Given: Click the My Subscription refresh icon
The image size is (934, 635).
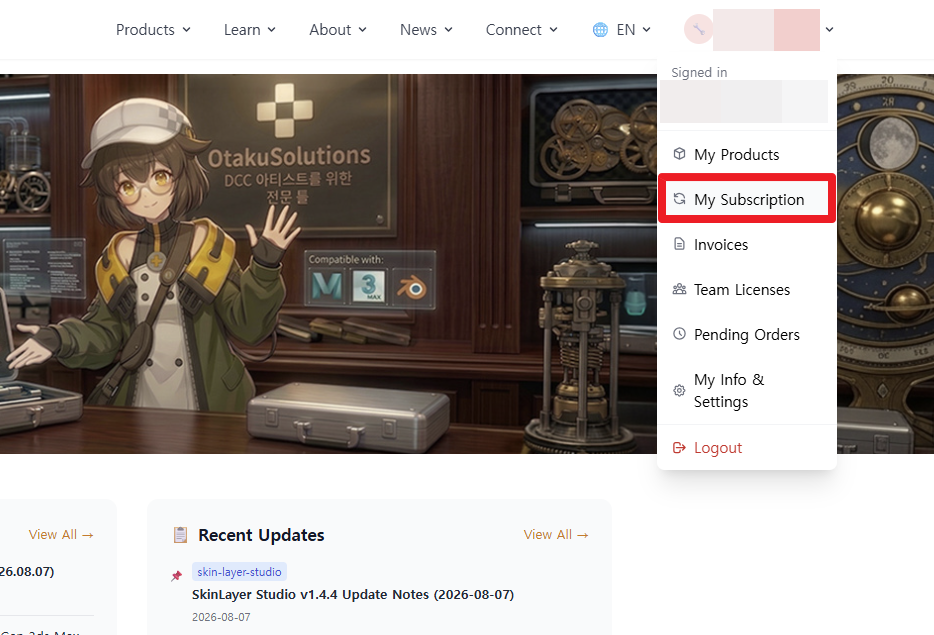Looking at the screenshot, I should point(679,199).
